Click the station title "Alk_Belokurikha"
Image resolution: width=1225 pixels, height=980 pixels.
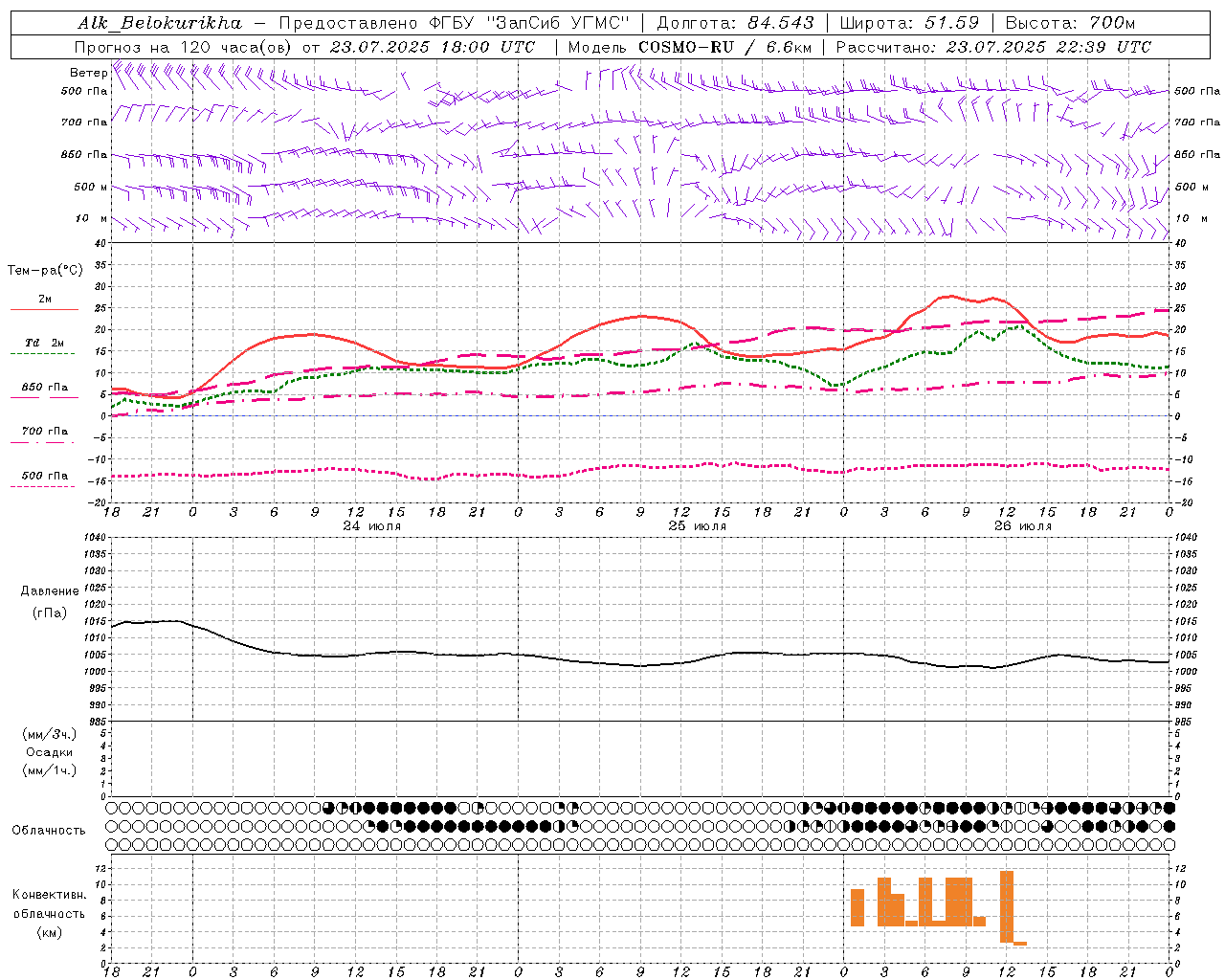[x=160, y=23]
